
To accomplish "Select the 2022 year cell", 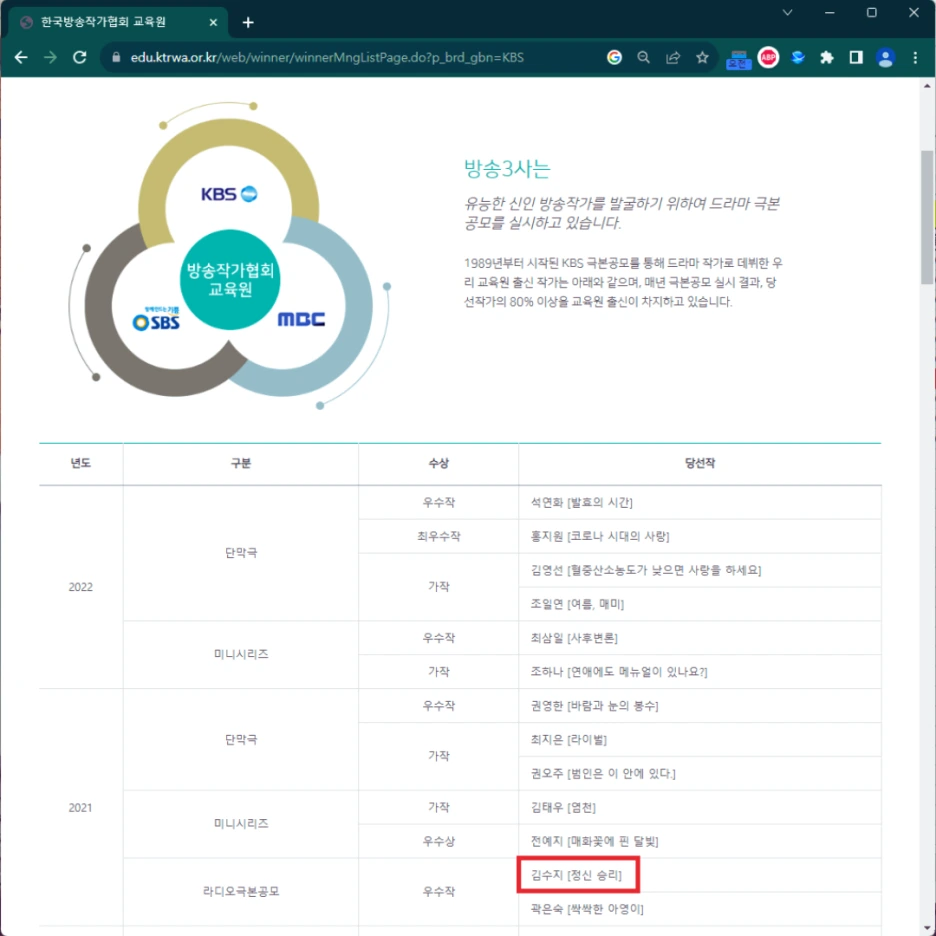I will click(x=81, y=587).
